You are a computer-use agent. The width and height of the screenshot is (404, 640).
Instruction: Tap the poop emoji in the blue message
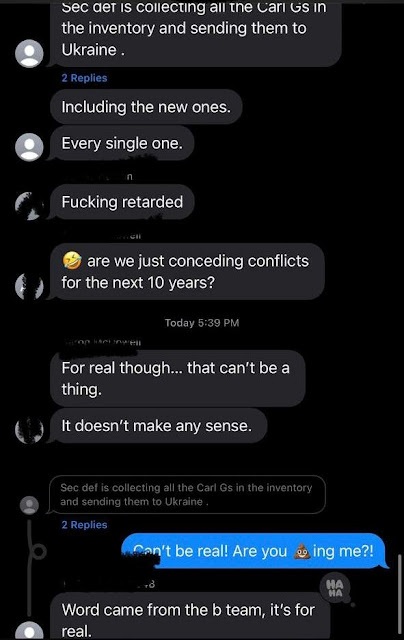tap(302, 551)
